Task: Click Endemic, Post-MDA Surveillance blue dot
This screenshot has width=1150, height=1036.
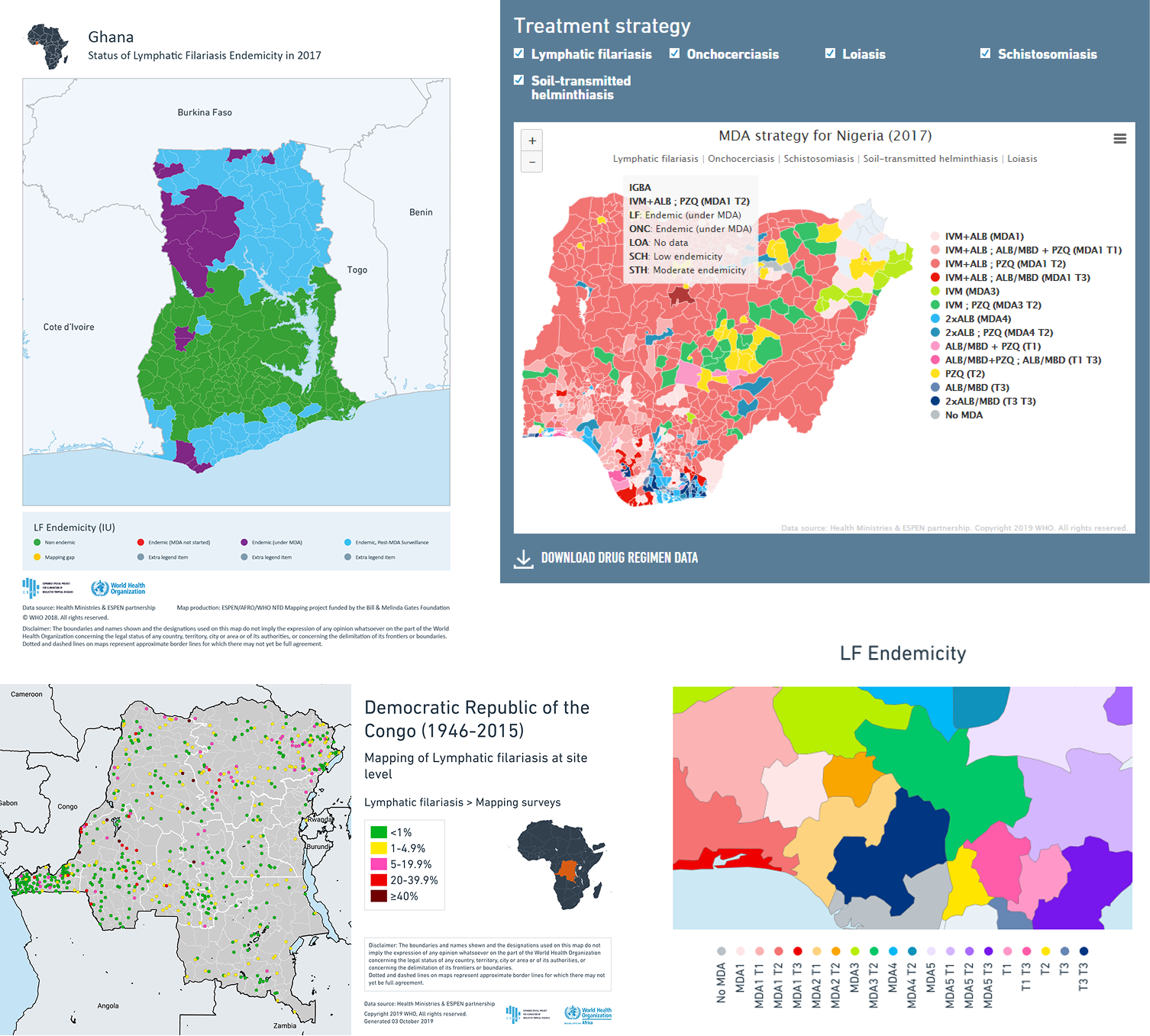Action: [x=347, y=542]
